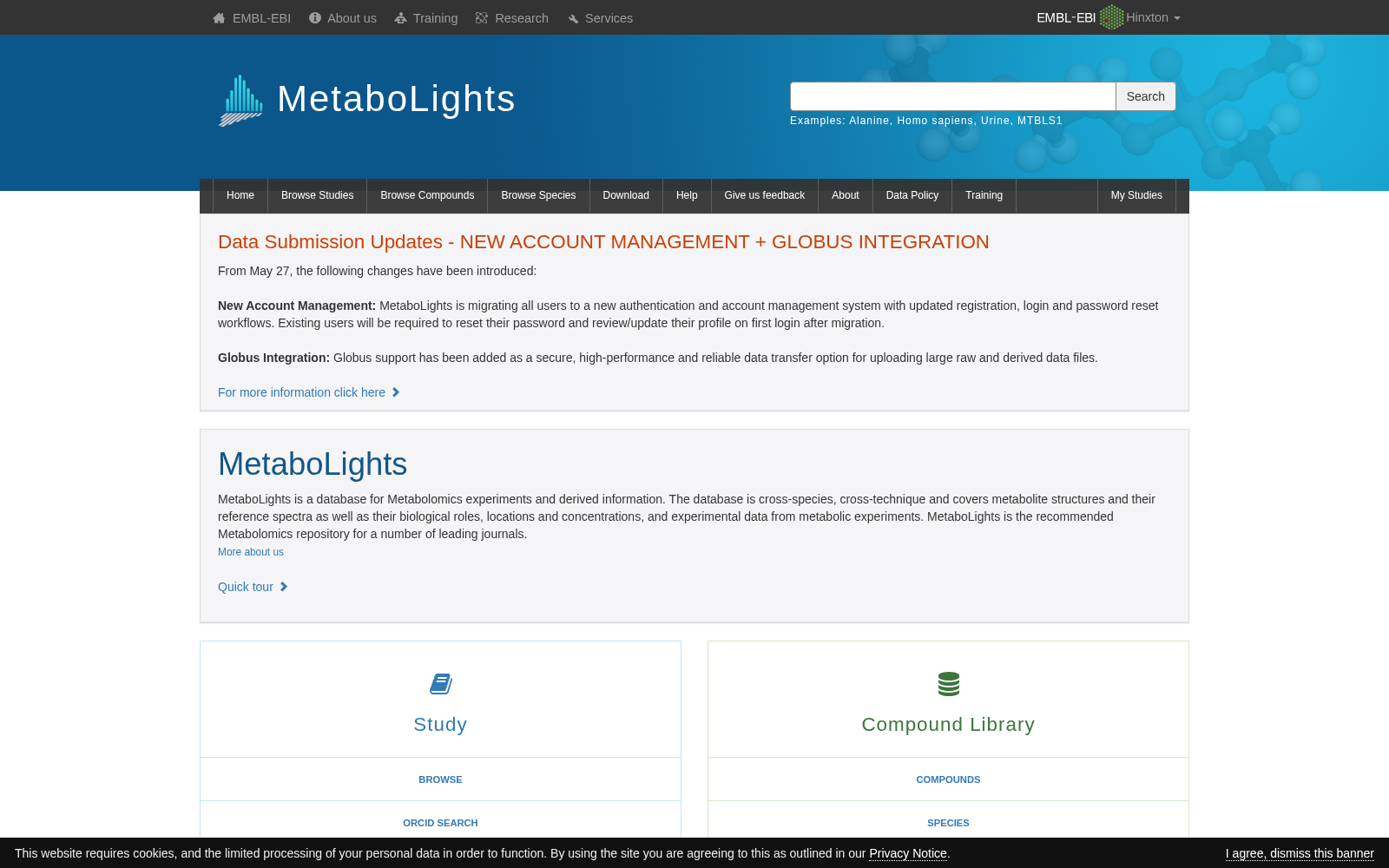Click the Services wrench icon
The width and height of the screenshot is (1389, 868).
pos(573,18)
